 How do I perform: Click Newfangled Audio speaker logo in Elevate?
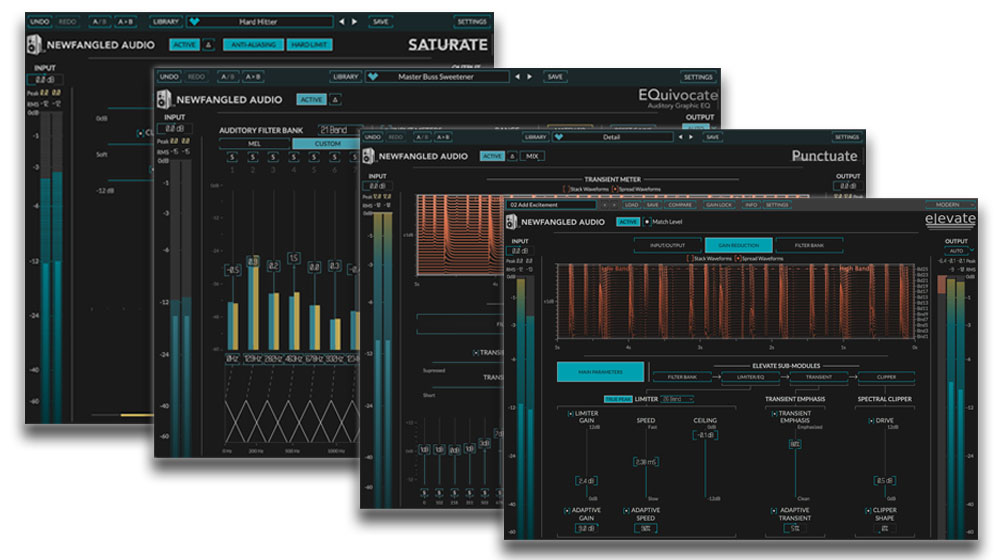click(511, 222)
